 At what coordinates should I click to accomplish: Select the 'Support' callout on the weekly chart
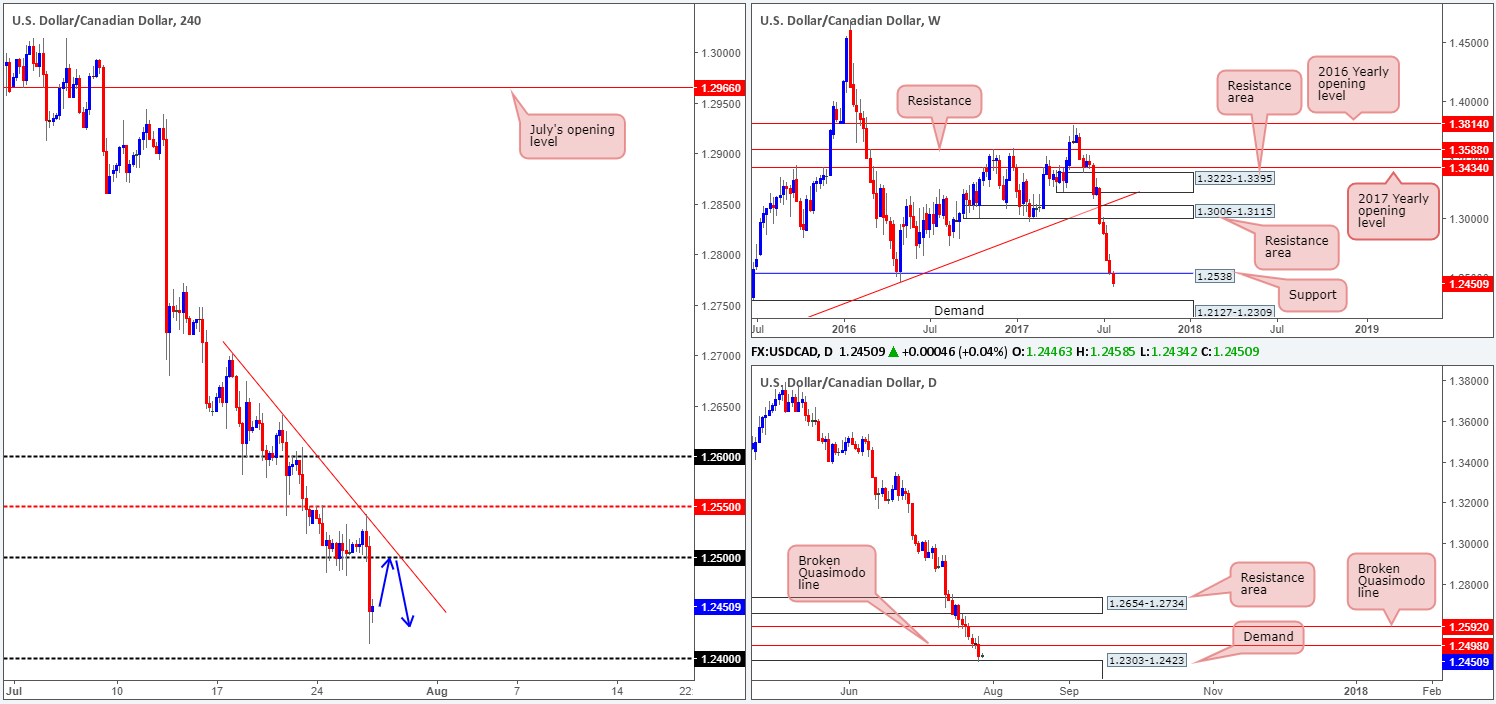click(1312, 295)
